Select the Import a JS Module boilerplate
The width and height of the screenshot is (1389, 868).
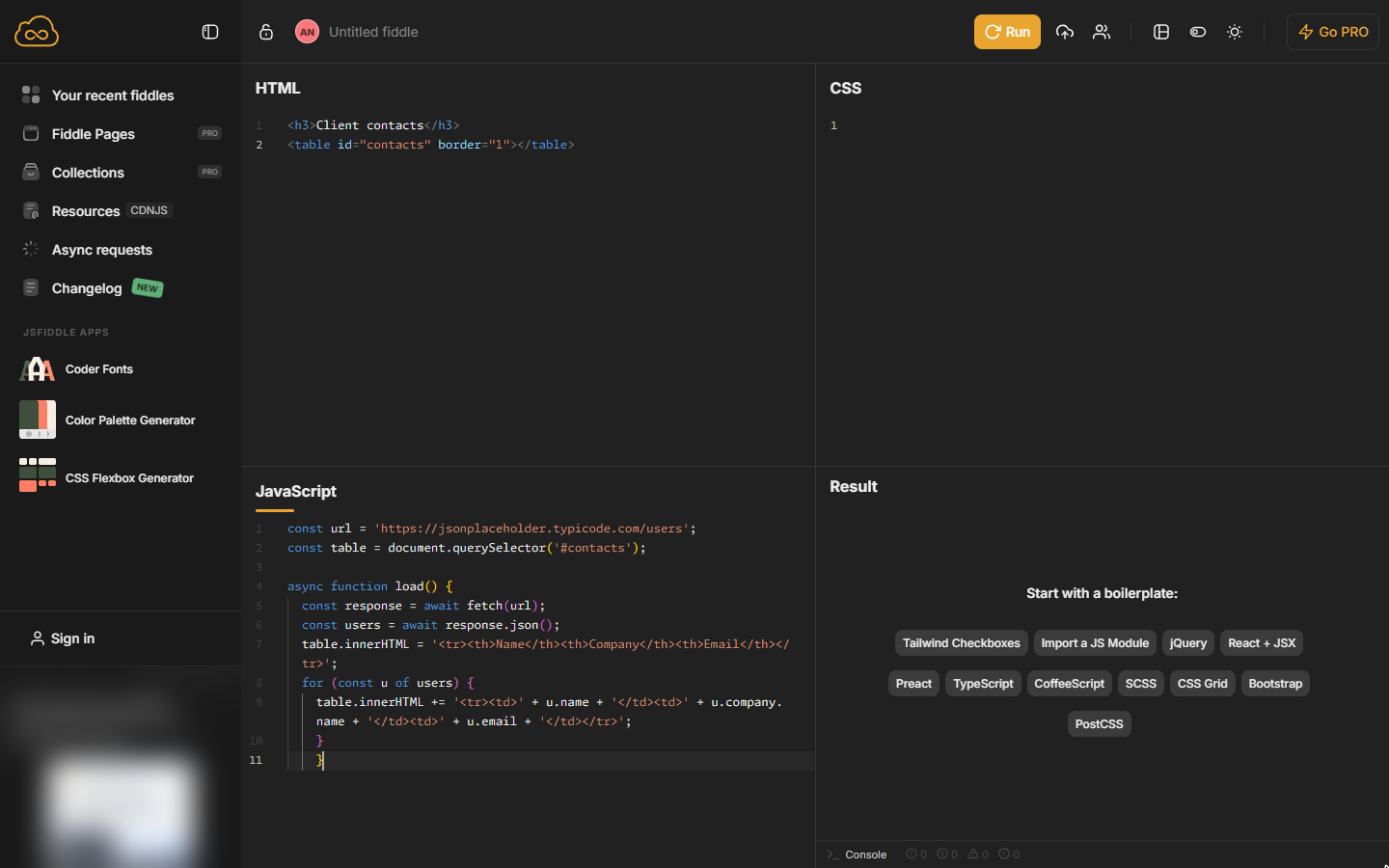pyautogui.click(x=1095, y=643)
